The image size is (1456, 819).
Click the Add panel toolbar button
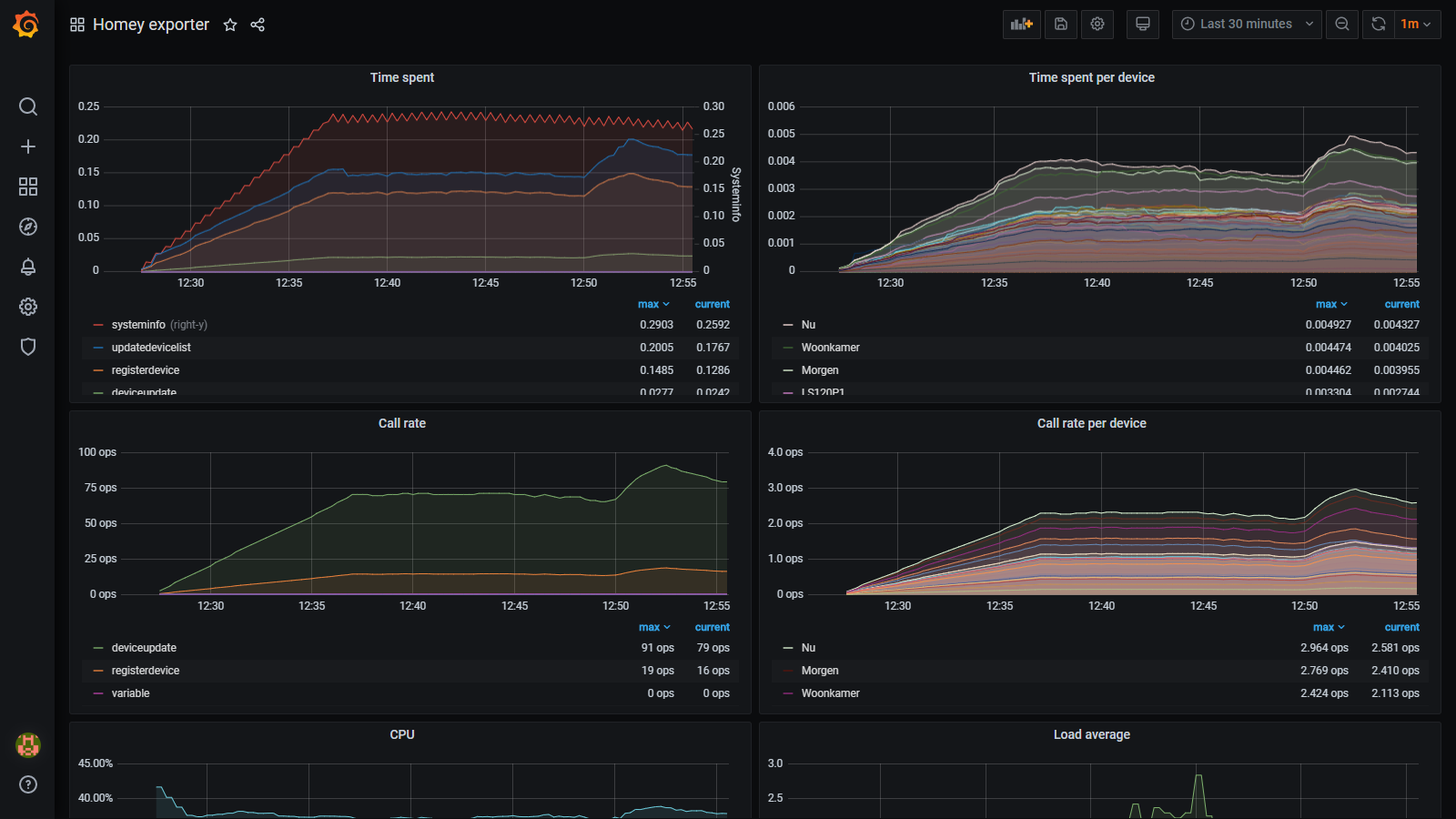pos(1022,25)
